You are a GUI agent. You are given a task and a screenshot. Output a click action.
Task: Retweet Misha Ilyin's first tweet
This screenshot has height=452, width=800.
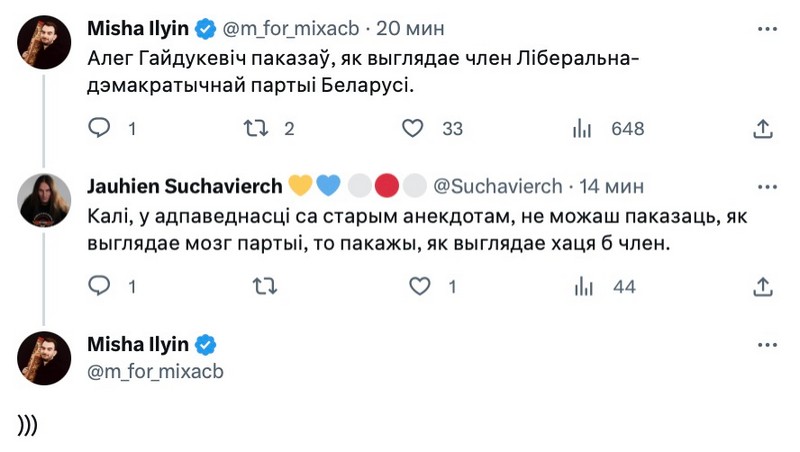[x=258, y=128]
